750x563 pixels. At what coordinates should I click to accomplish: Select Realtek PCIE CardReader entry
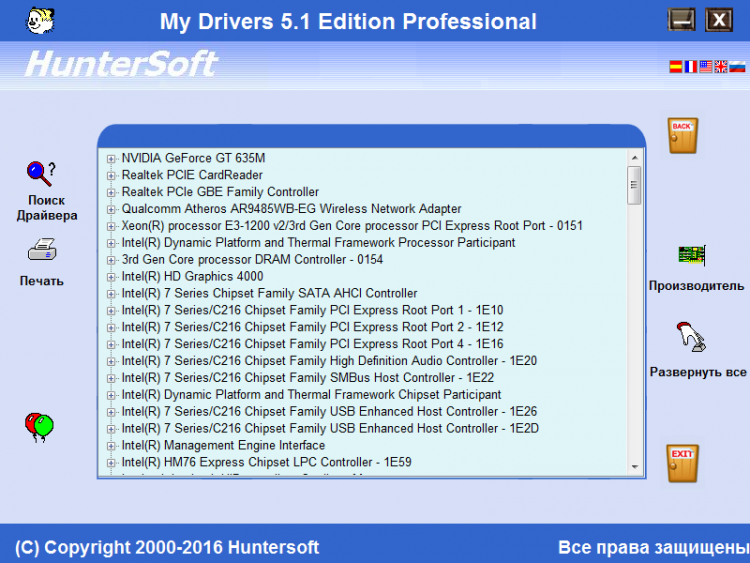192,175
